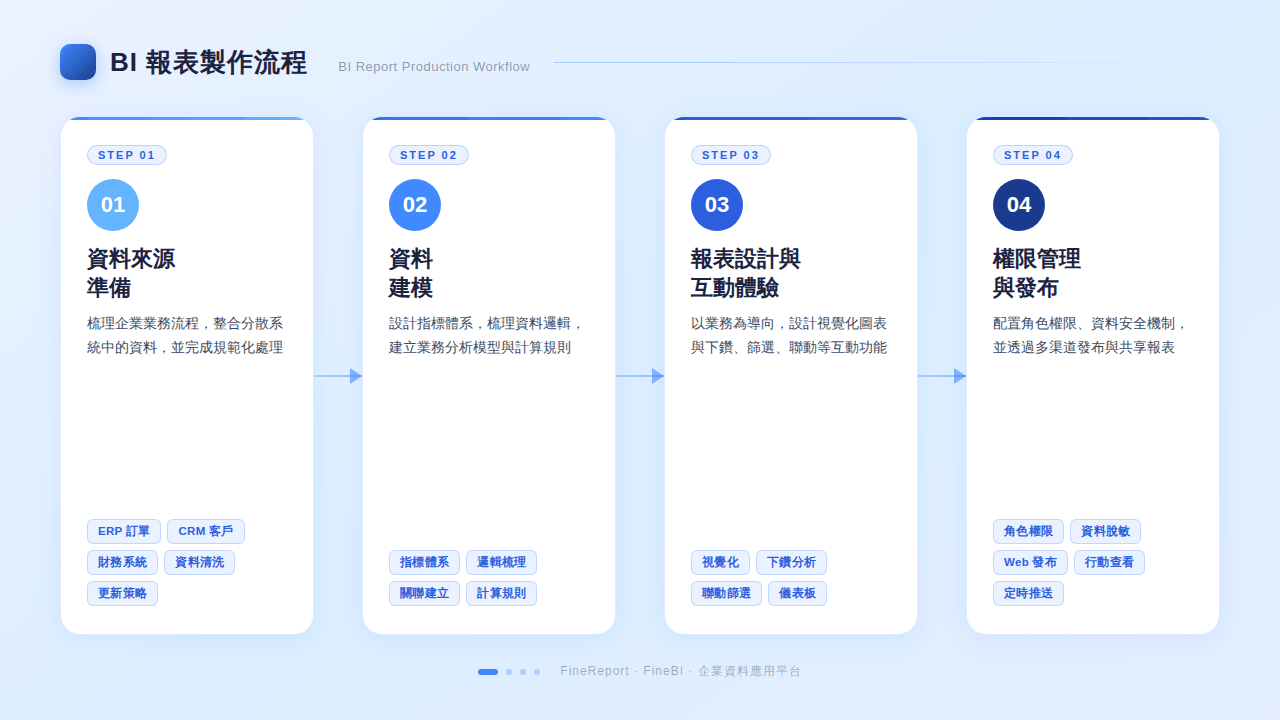This screenshot has height=720, width=1280.
Task: Expand the STEP 01 pill label
Action: point(127,155)
